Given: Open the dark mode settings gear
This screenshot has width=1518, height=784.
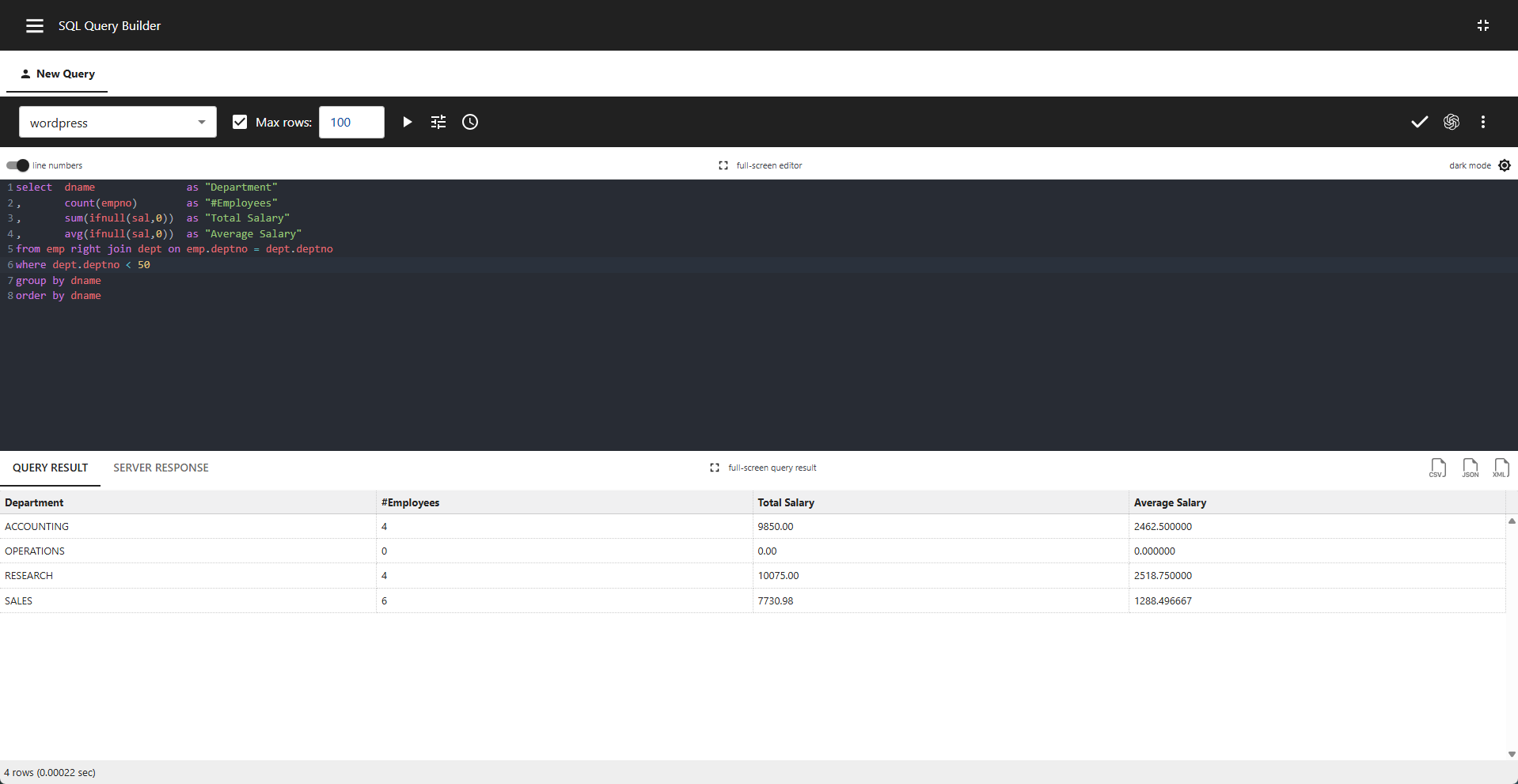Looking at the screenshot, I should pyautogui.click(x=1505, y=165).
